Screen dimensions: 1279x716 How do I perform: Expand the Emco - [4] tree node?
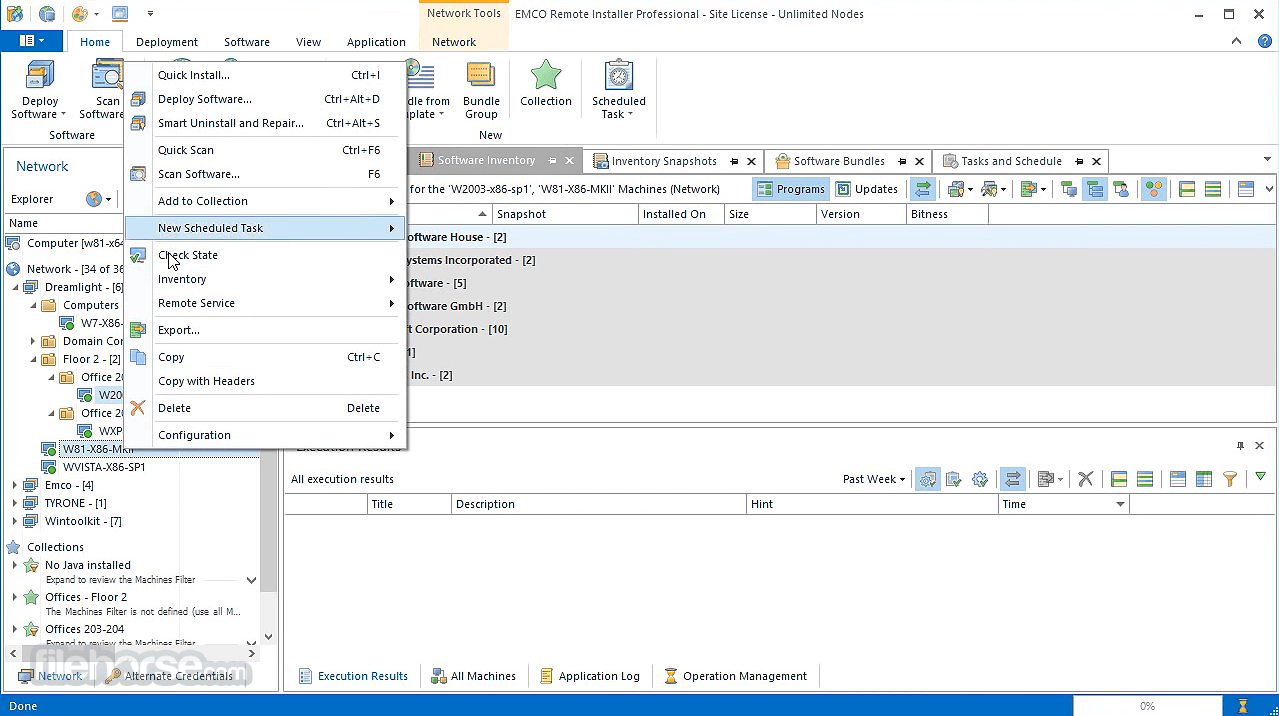point(15,485)
